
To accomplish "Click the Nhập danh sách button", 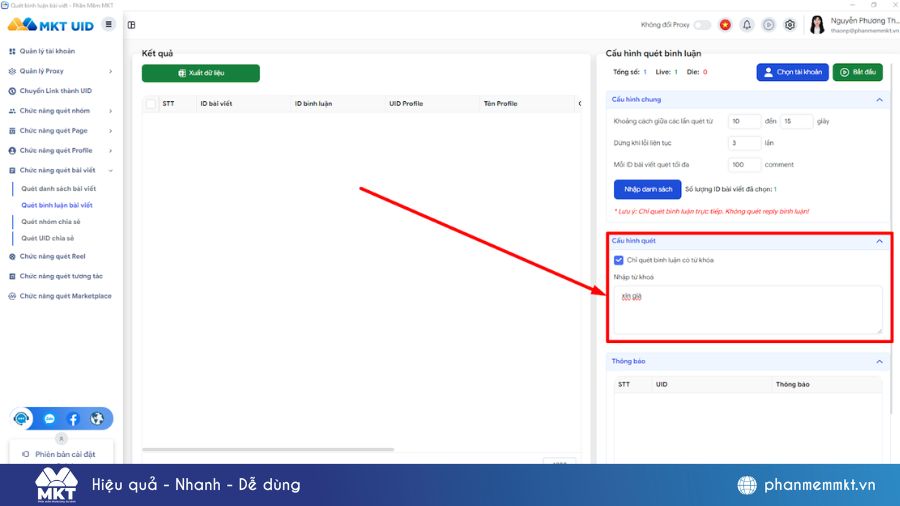I will (647, 189).
